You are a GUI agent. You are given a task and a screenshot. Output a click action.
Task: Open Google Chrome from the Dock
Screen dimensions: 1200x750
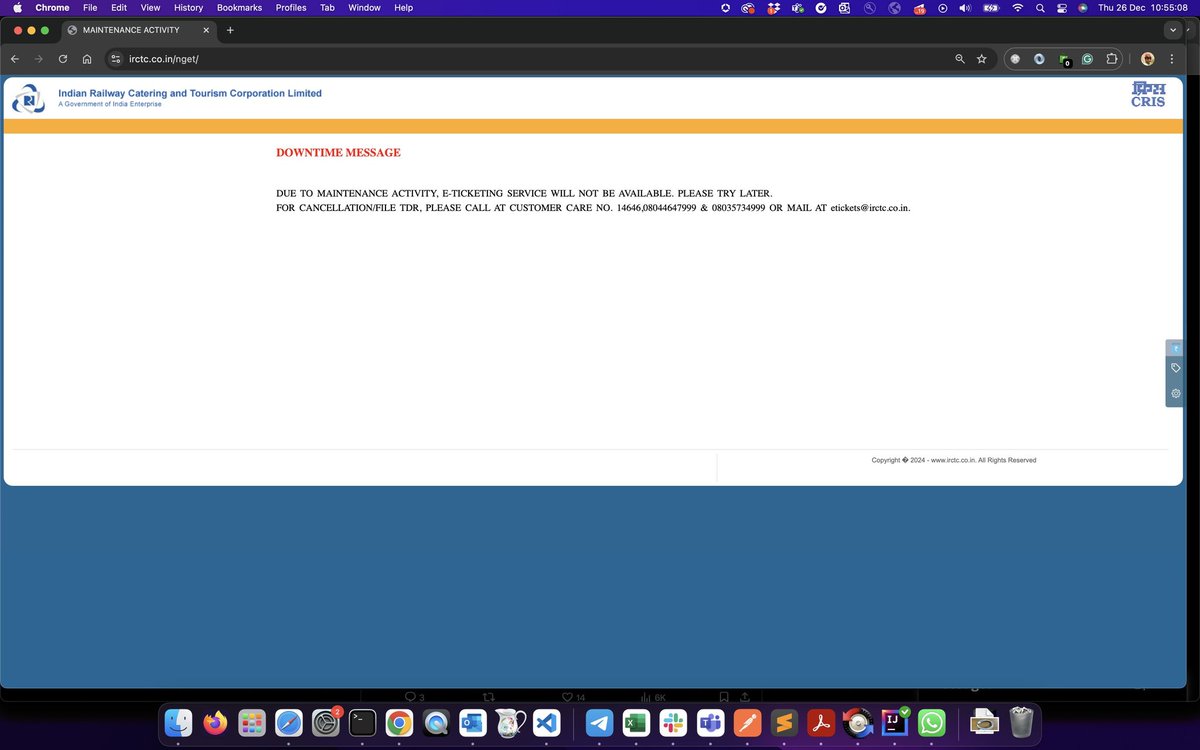(x=399, y=722)
